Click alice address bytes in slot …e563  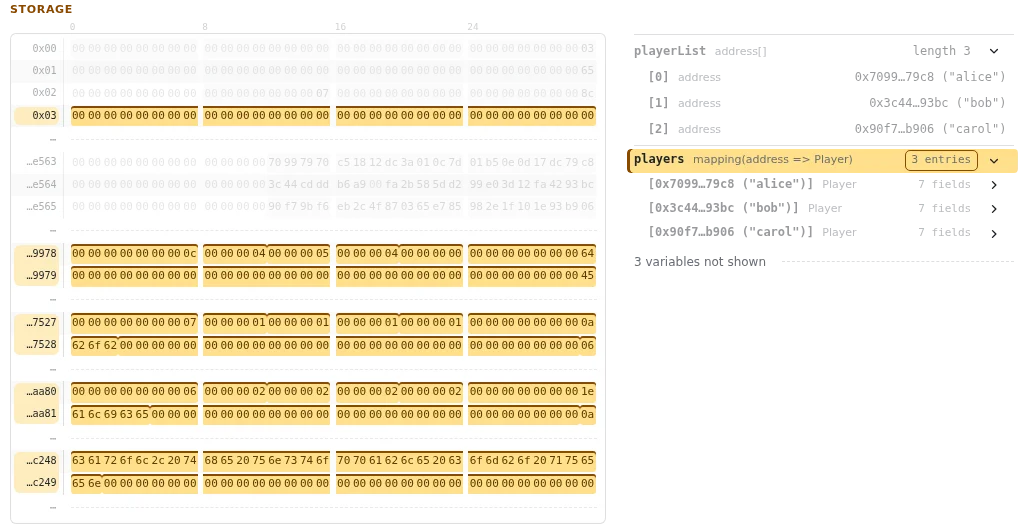coord(431,162)
